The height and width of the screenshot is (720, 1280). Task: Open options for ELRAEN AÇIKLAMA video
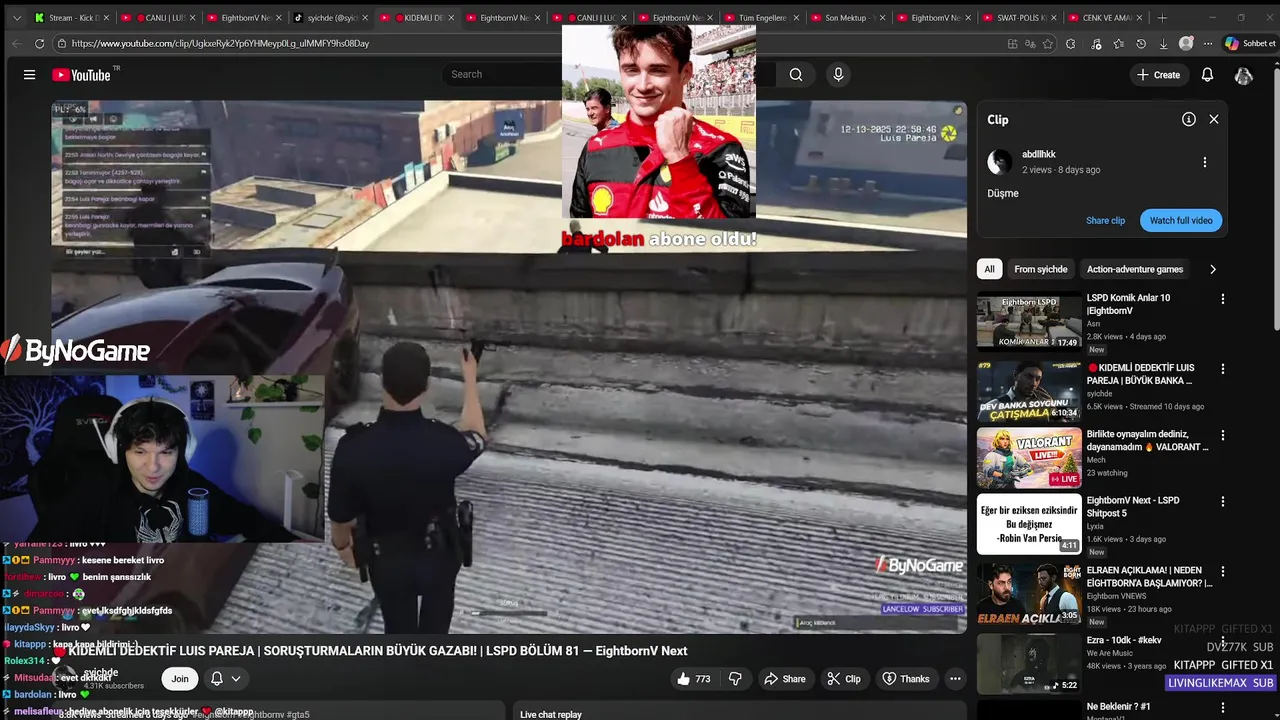point(1222,572)
